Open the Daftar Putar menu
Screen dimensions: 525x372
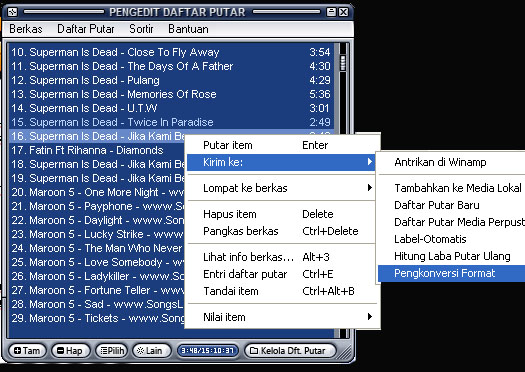[x=86, y=29]
